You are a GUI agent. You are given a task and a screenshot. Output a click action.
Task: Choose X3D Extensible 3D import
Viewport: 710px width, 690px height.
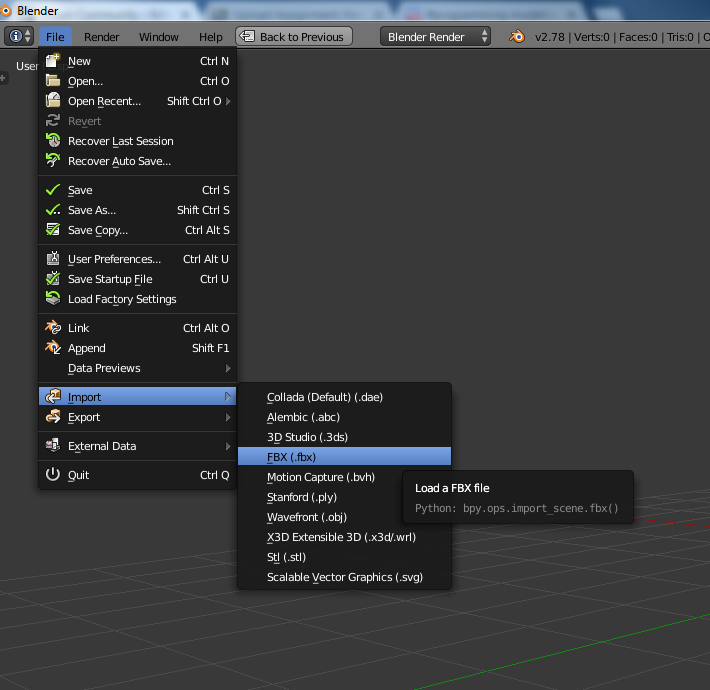click(x=344, y=537)
